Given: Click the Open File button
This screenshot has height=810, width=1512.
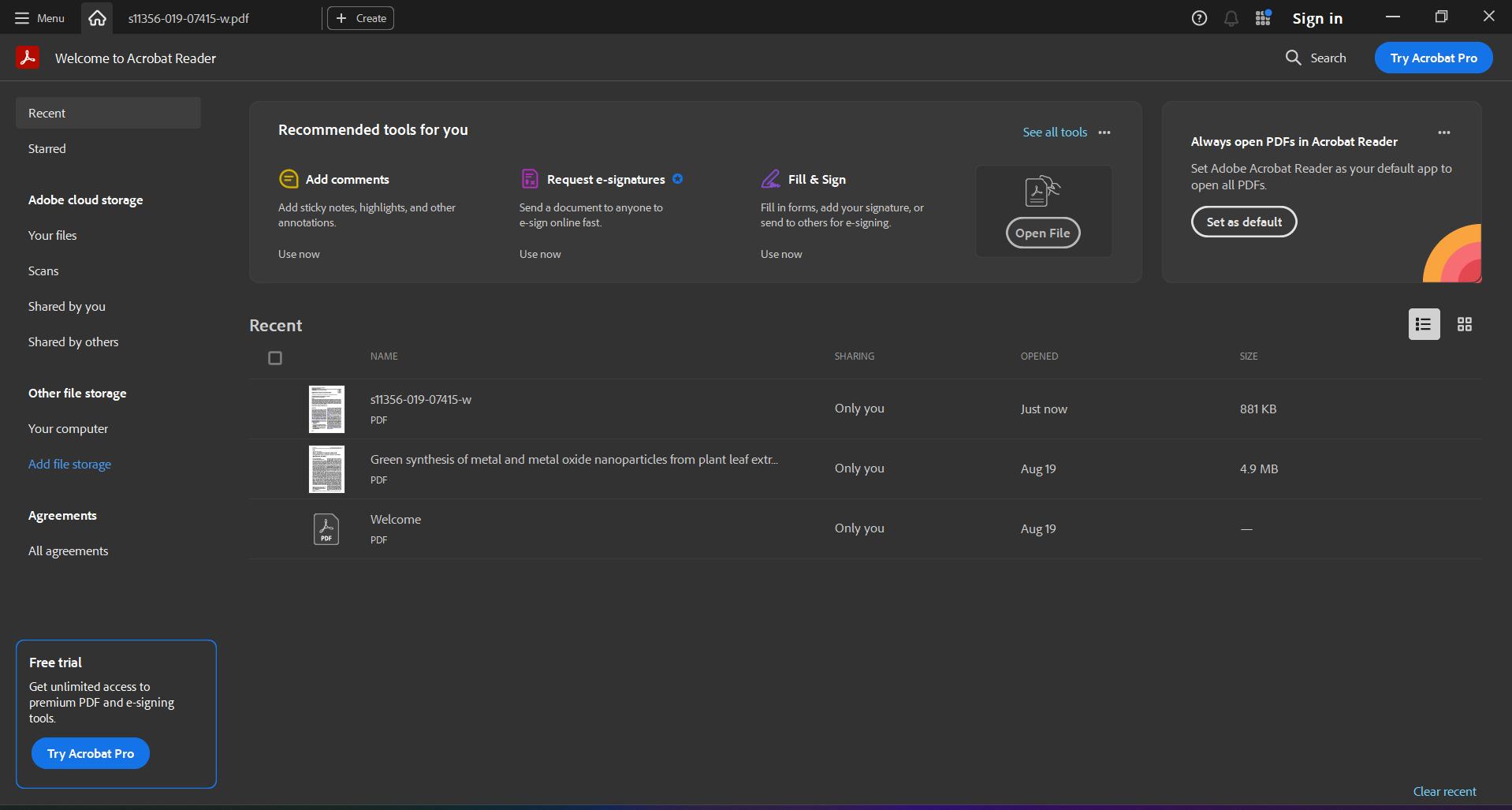Looking at the screenshot, I should 1043,233.
